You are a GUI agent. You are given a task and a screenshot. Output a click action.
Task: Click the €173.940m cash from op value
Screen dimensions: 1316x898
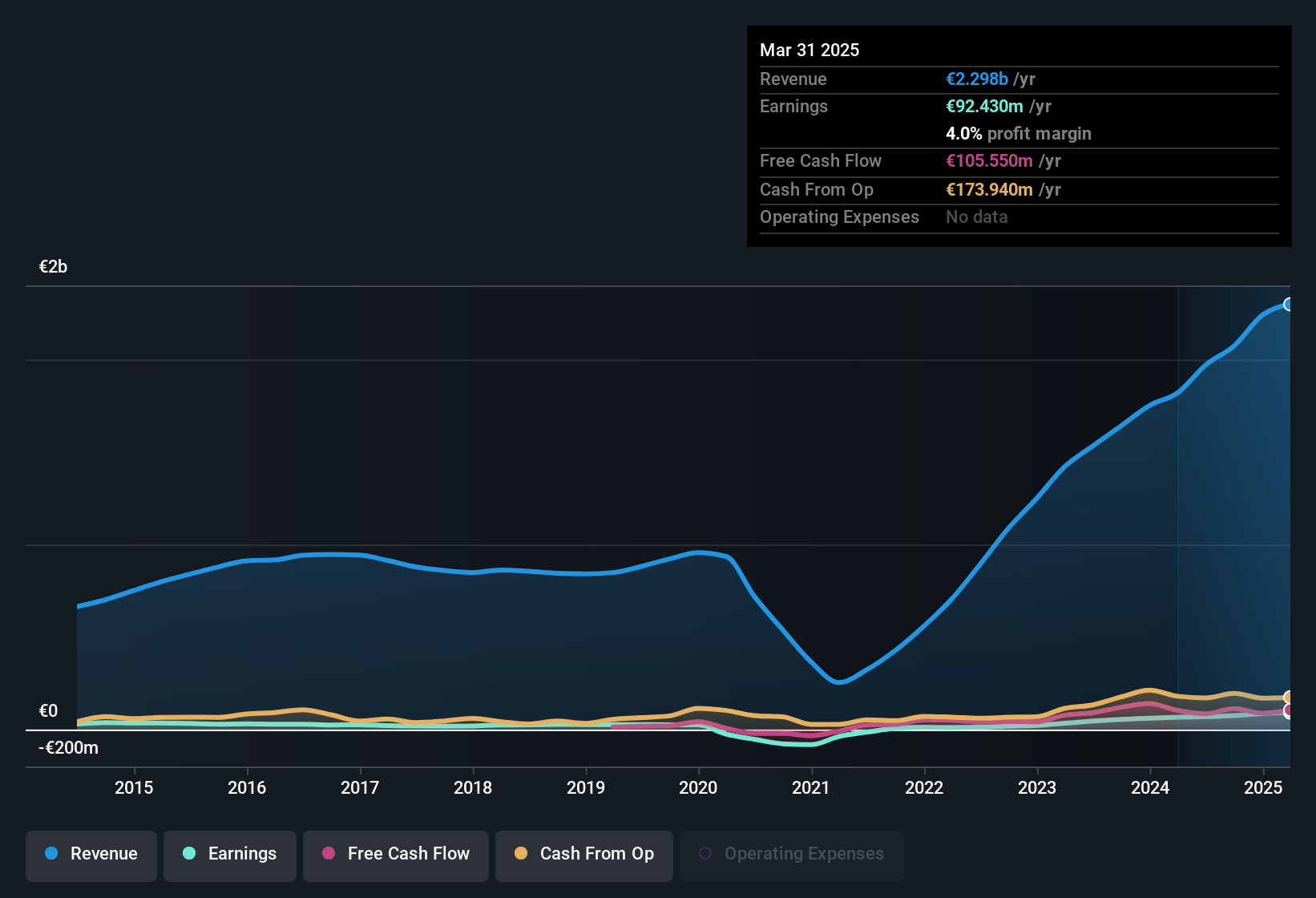click(x=989, y=190)
